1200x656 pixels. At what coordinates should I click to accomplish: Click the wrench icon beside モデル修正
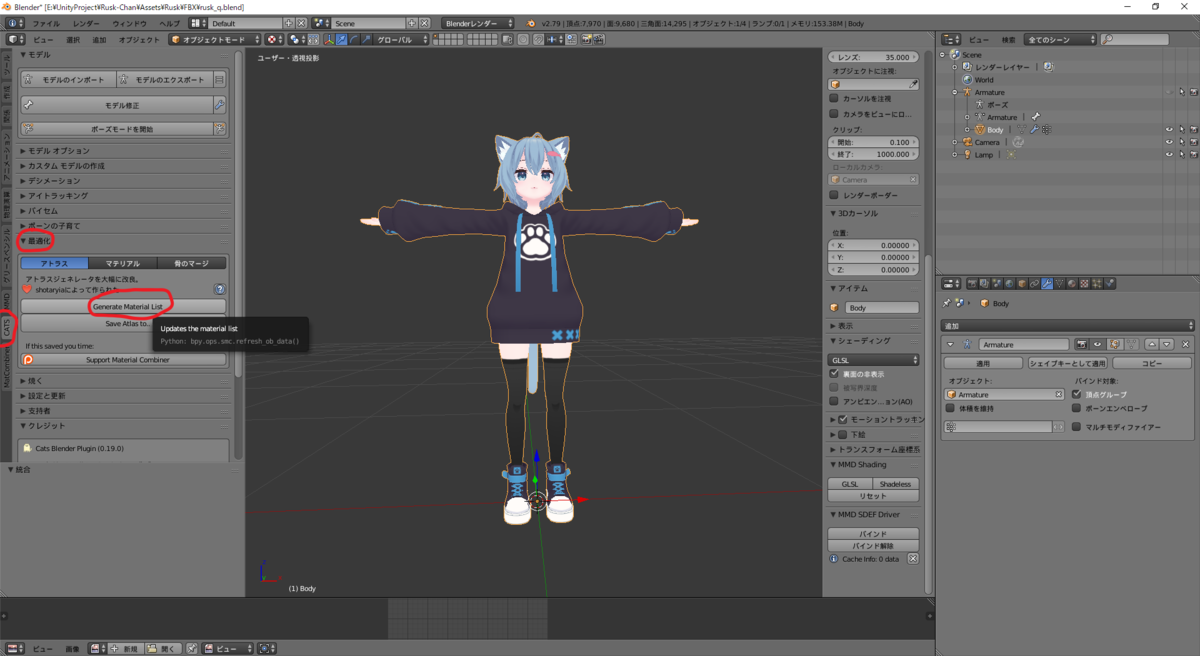(219, 105)
